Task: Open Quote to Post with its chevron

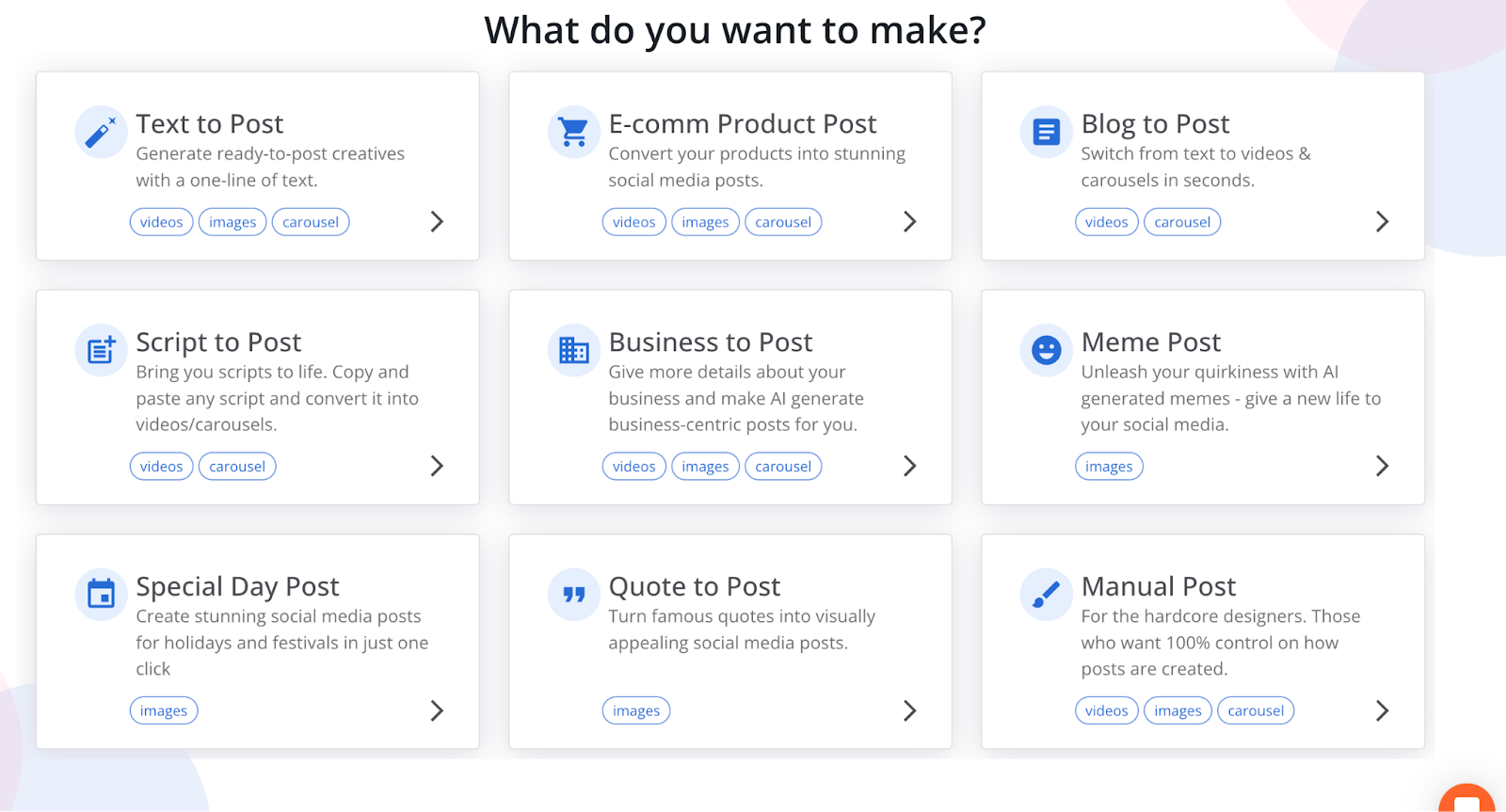Action: pyautogui.click(x=909, y=711)
